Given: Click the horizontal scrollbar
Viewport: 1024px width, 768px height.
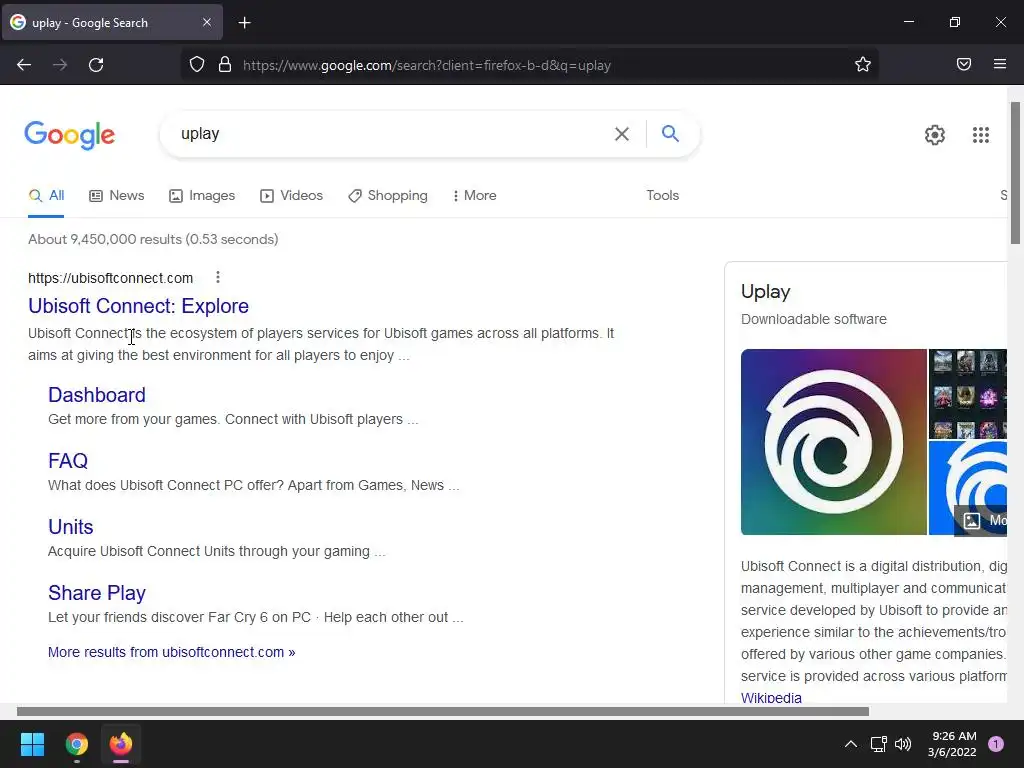Looking at the screenshot, I should [443, 711].
